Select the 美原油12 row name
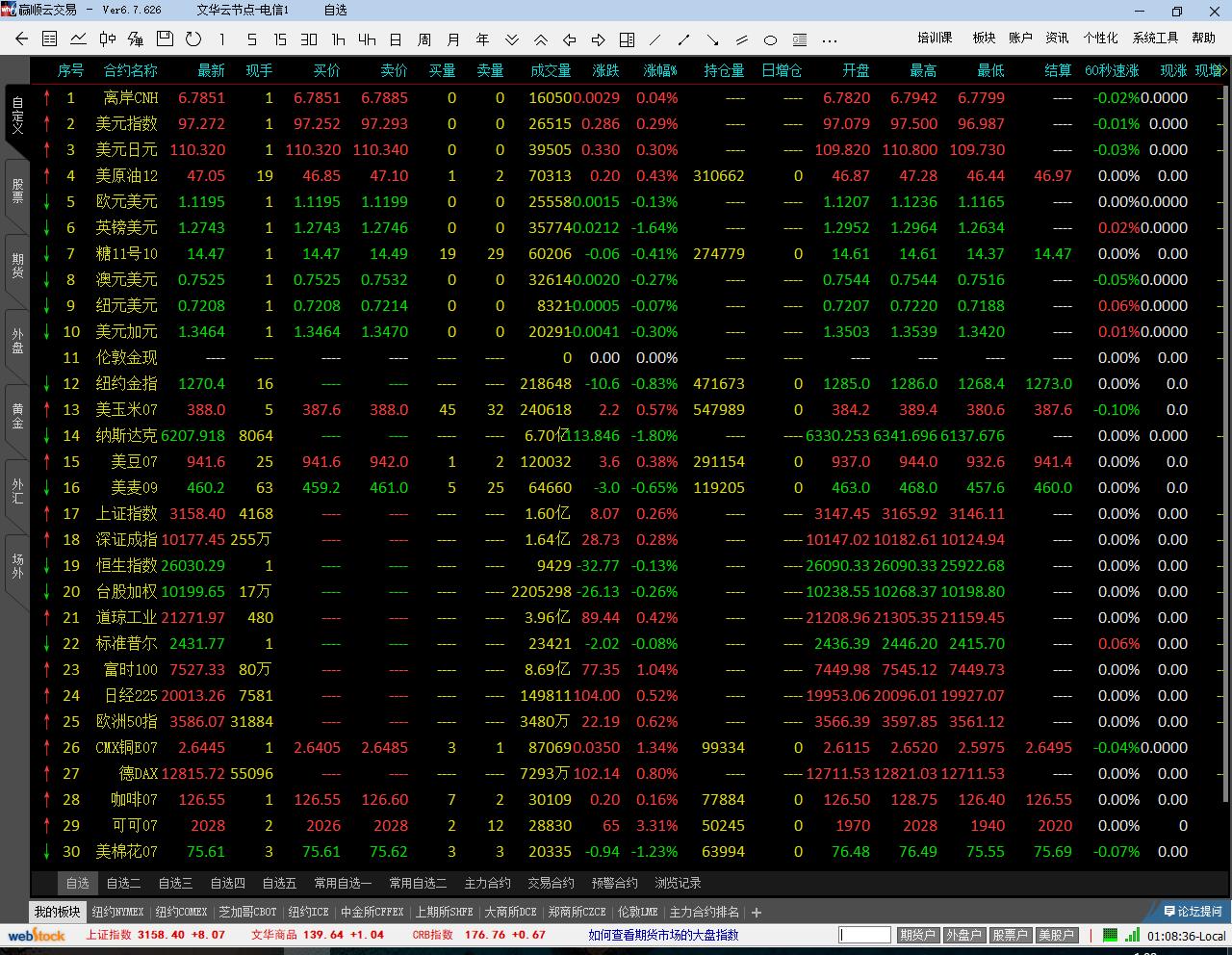Viewport: 1232px width, 955px height. (126, 175)
